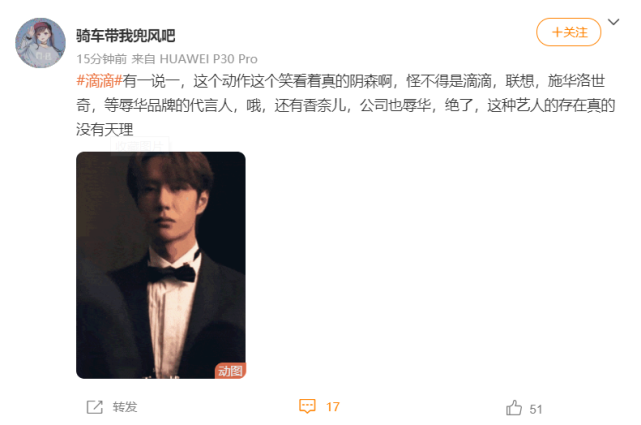Image resolution: width=641 pixels, height=425 pixels.
Task: Click the repost arrow icon
Action: (x=94, y=407)
